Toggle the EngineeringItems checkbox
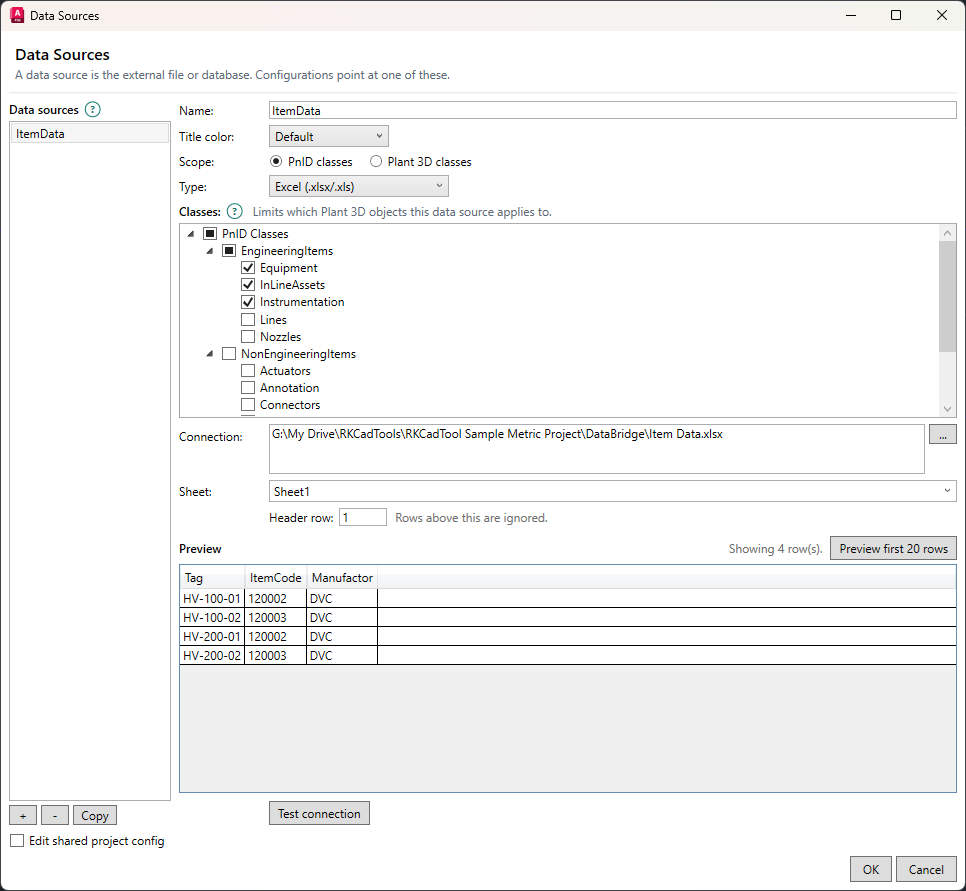 coord(229,251)
